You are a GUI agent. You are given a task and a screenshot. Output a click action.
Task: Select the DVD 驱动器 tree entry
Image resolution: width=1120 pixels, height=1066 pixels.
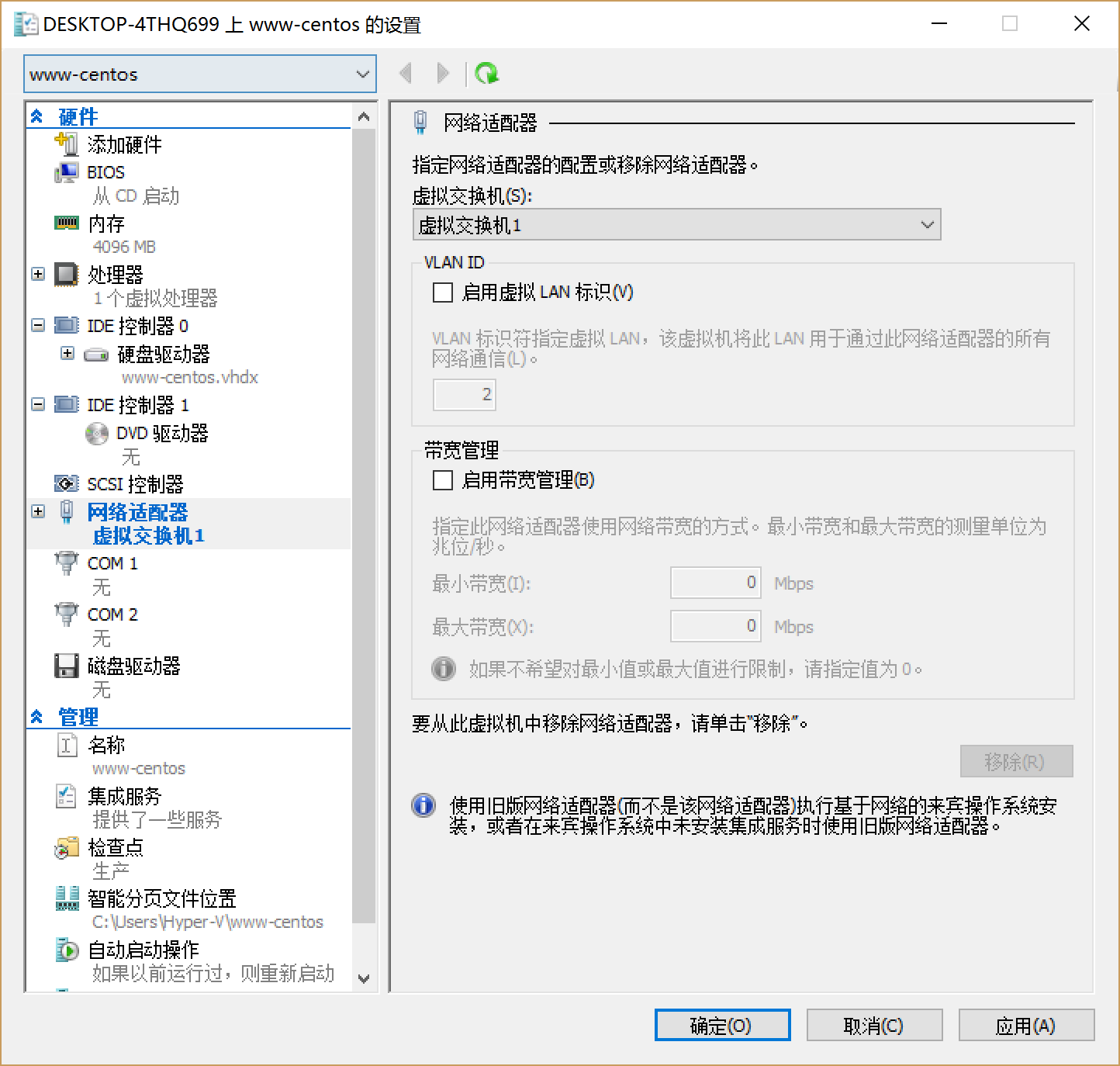pyautogui.click(x=163, y=433)
